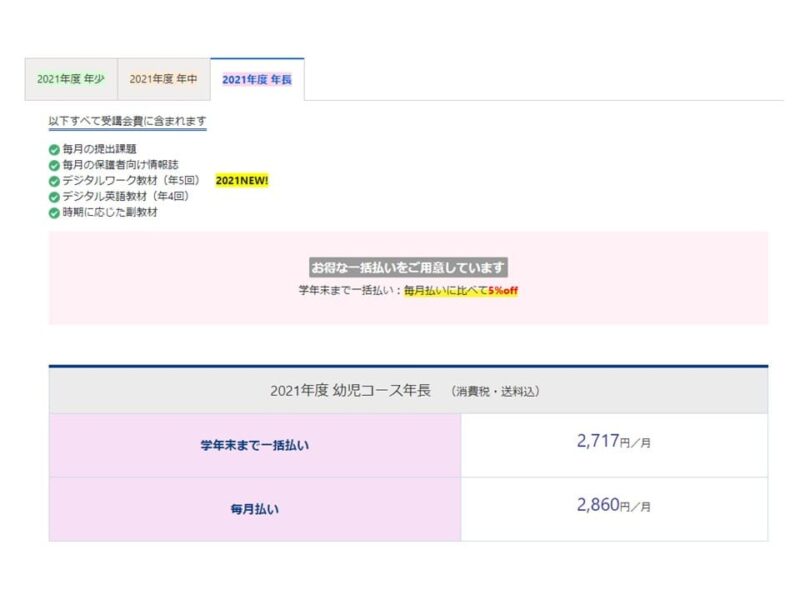800x600 pixels.
Task: Click the 毎月払い table row label
Action: [255, 509]
